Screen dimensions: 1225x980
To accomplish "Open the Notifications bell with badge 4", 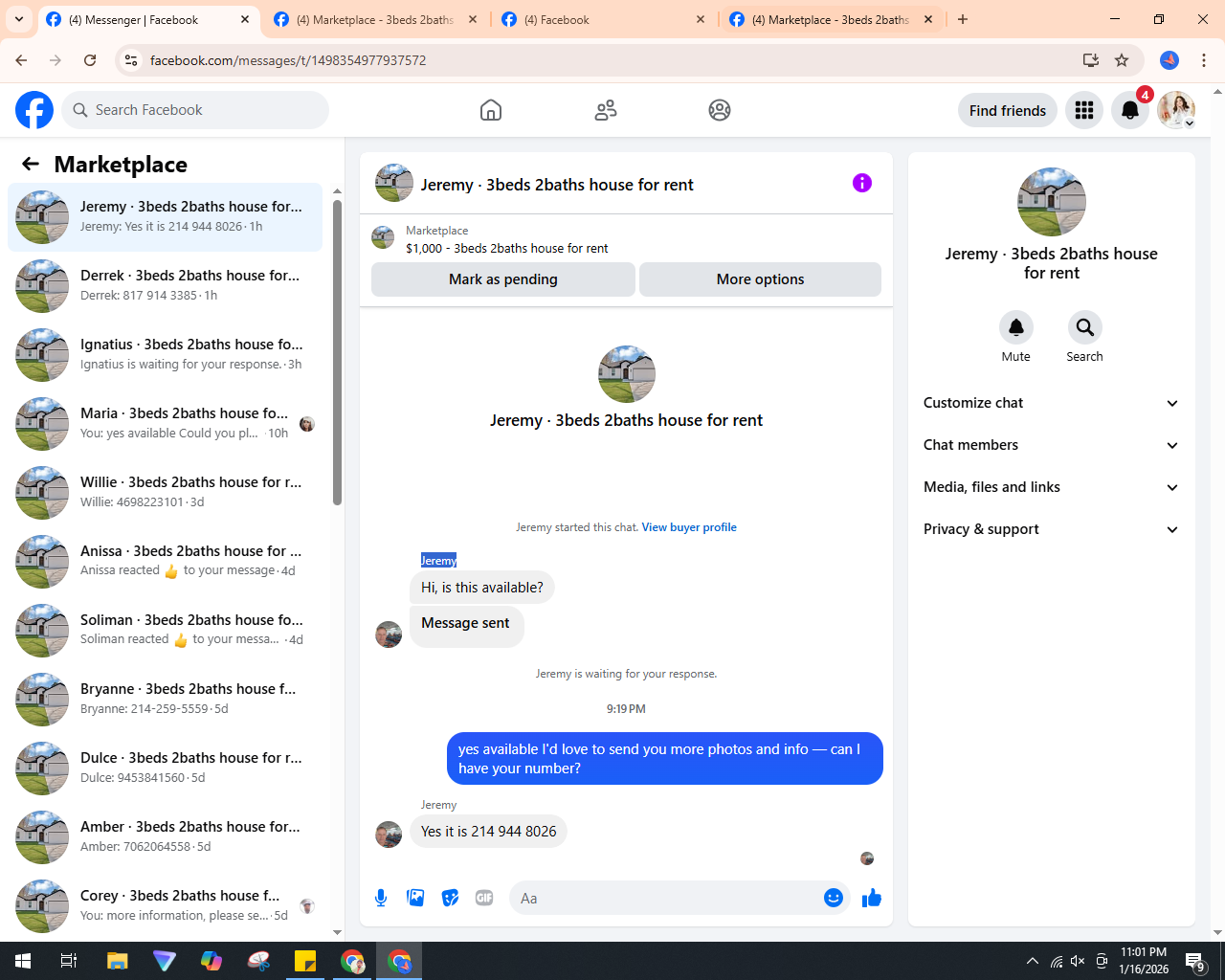I will tap(1130, 110).
